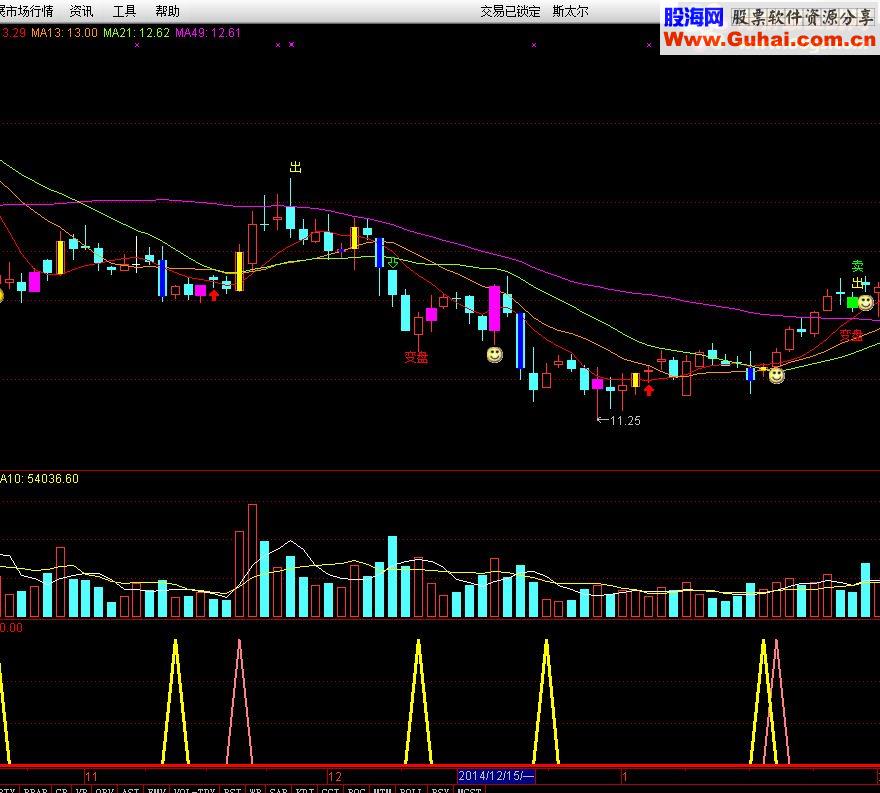Click the month 1 marker on the time axis
The image size is (880, 793).
(624, 777)
